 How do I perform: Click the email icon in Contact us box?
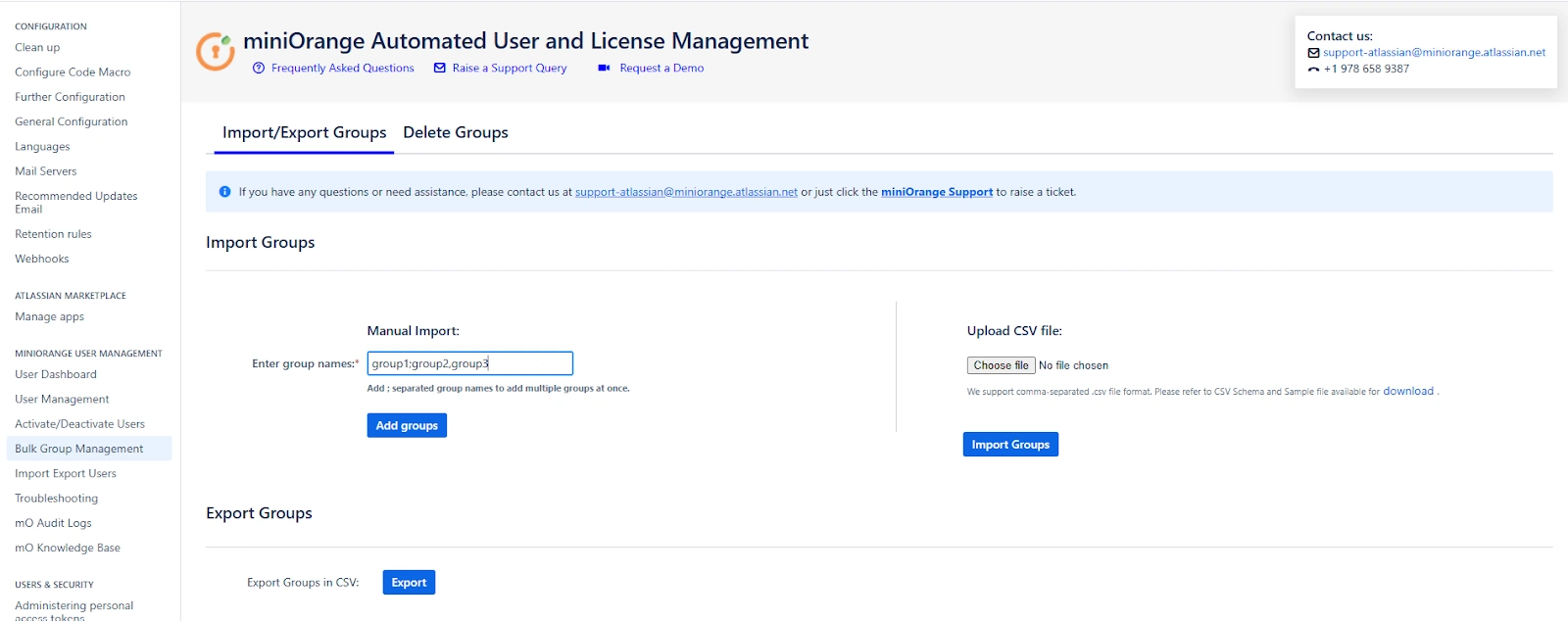[1313, 53]
